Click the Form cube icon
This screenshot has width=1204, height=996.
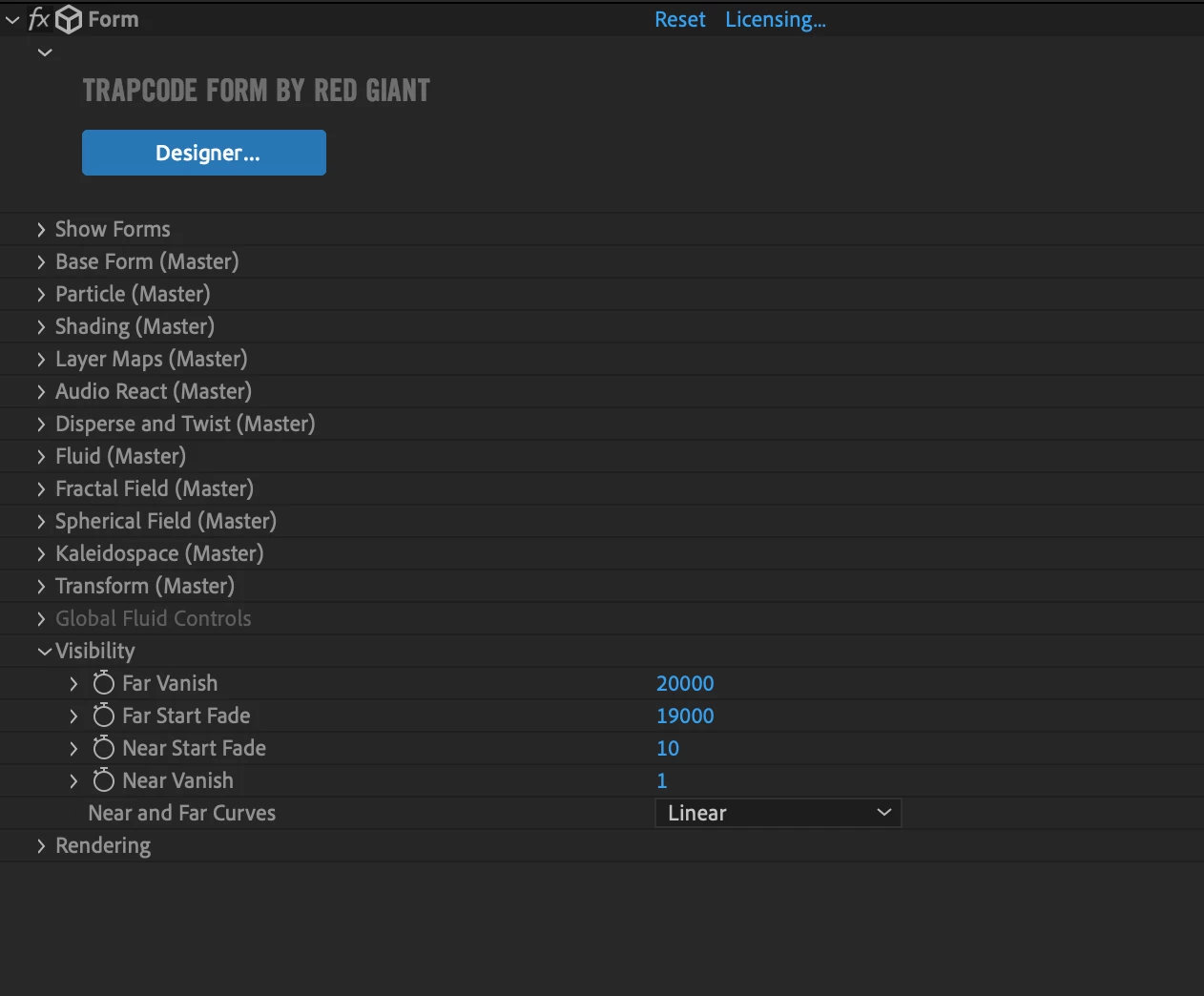coord(69,20)
